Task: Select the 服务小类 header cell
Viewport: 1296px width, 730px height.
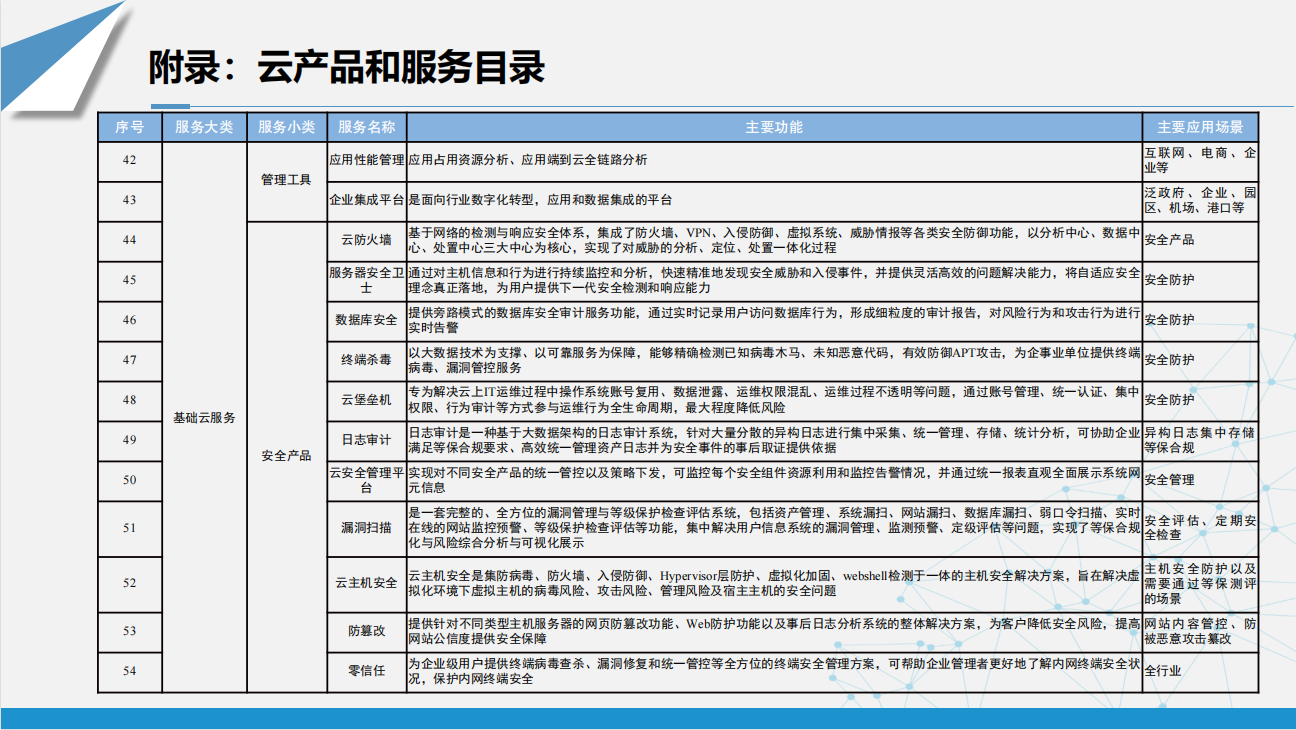Action: coord(286,127)
